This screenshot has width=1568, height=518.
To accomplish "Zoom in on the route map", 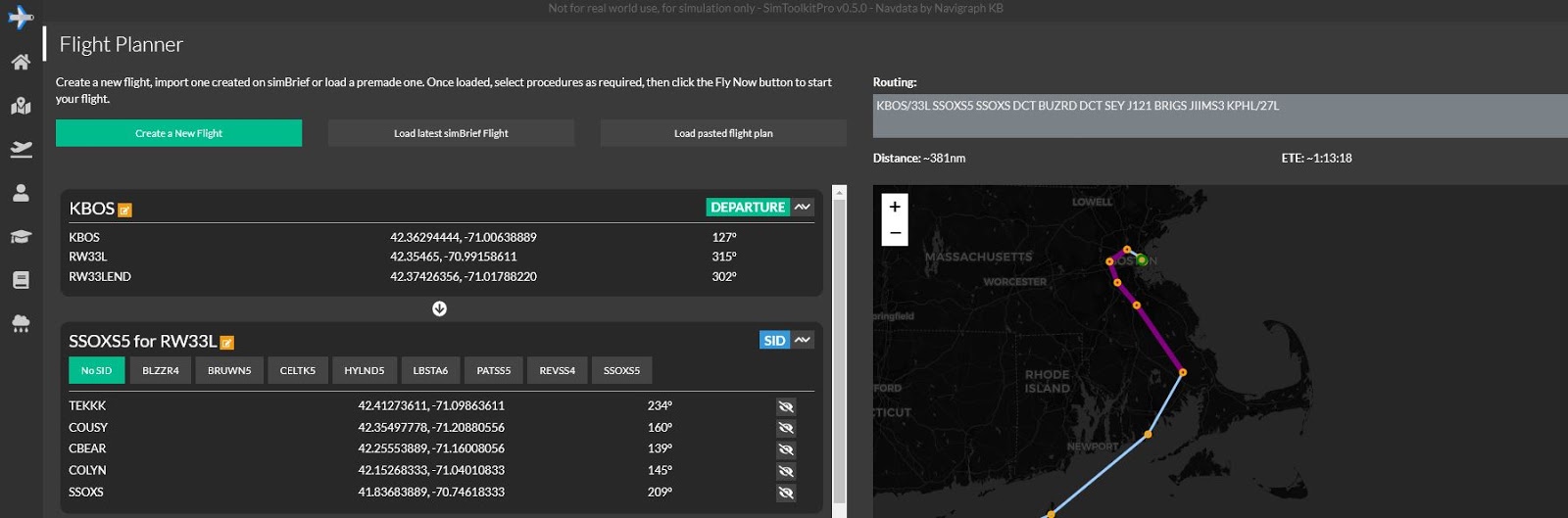I will 895,207.
